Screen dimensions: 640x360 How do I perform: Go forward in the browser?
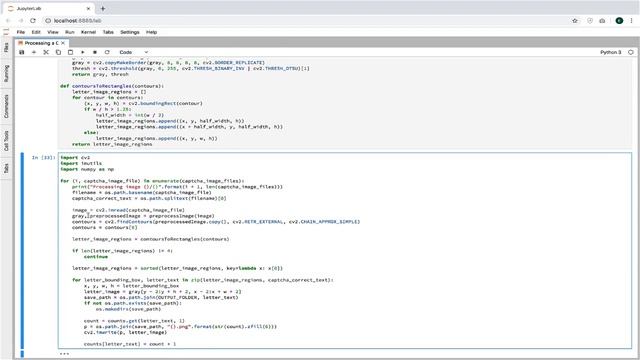[x=20, y=20]
